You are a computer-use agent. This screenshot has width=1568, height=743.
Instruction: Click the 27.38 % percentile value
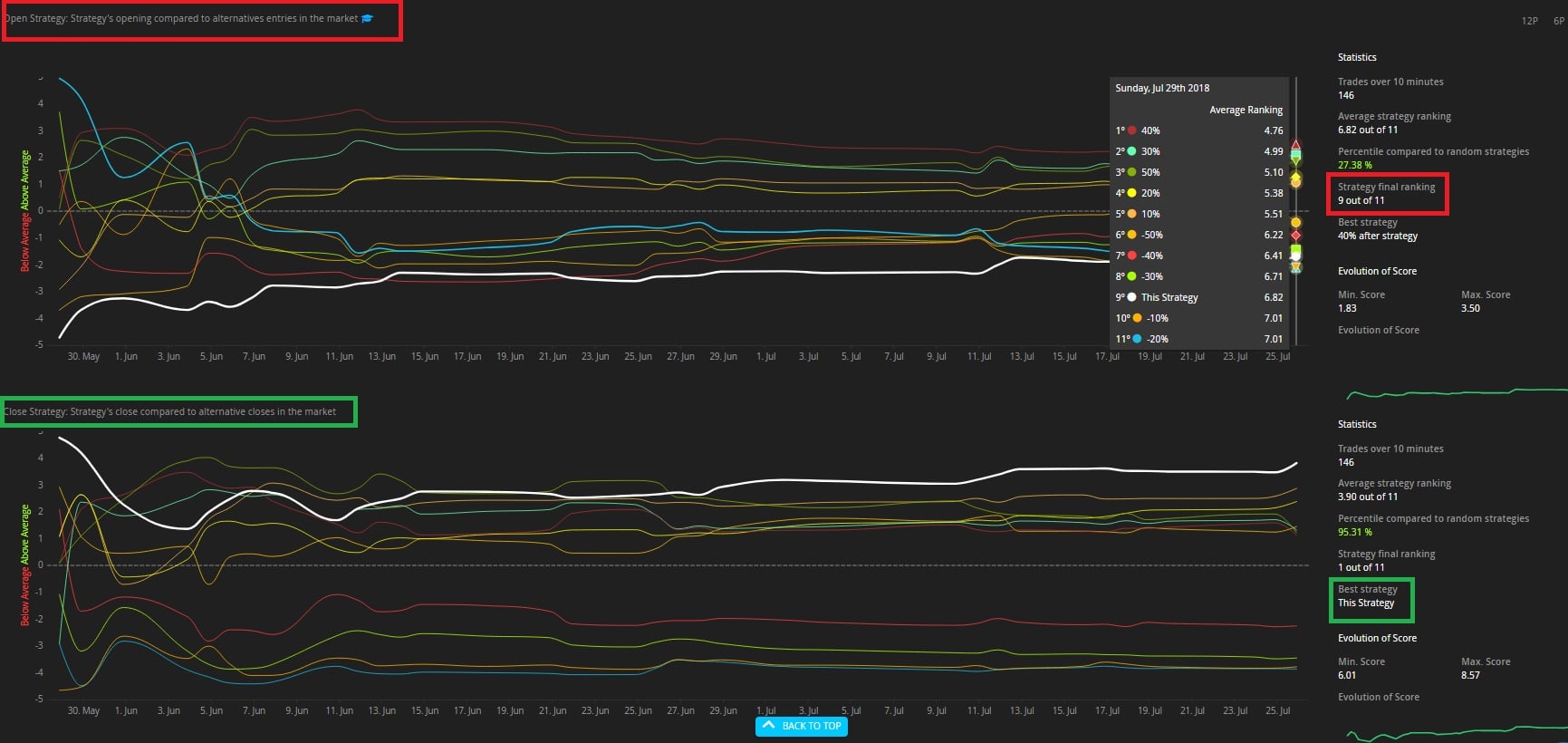point(1354,165)
